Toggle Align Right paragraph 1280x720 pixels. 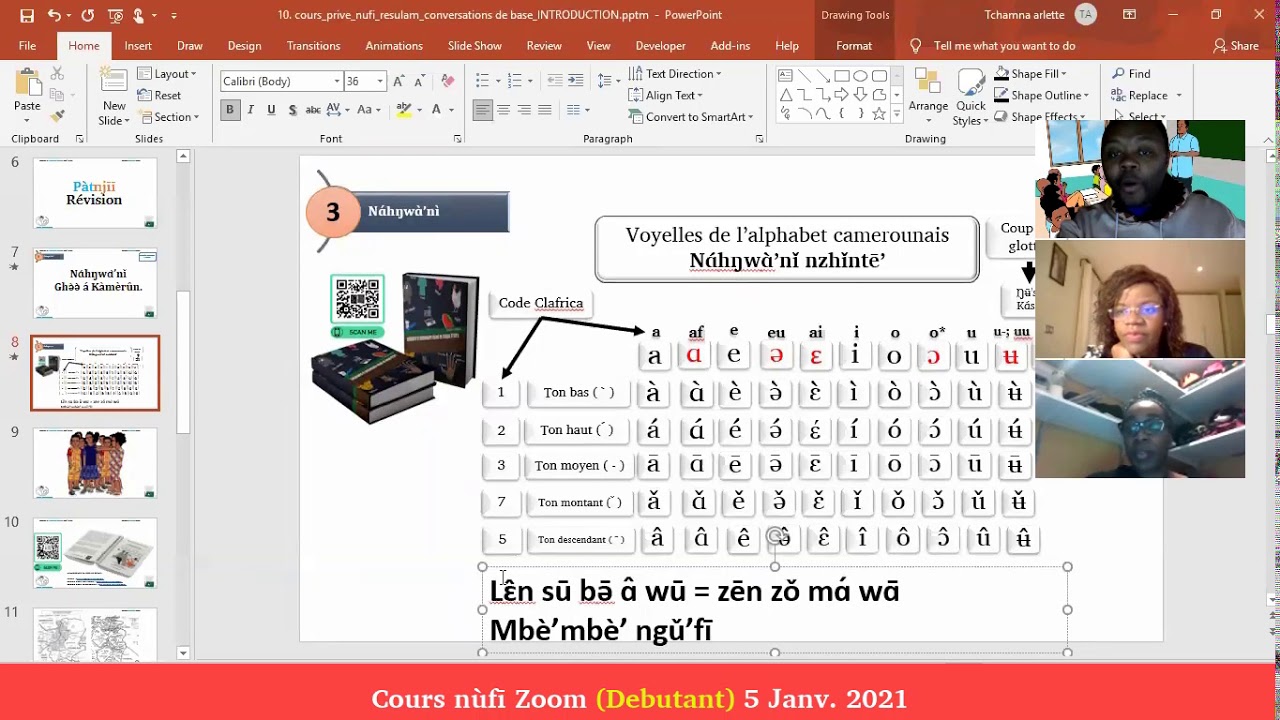[524, 110]
